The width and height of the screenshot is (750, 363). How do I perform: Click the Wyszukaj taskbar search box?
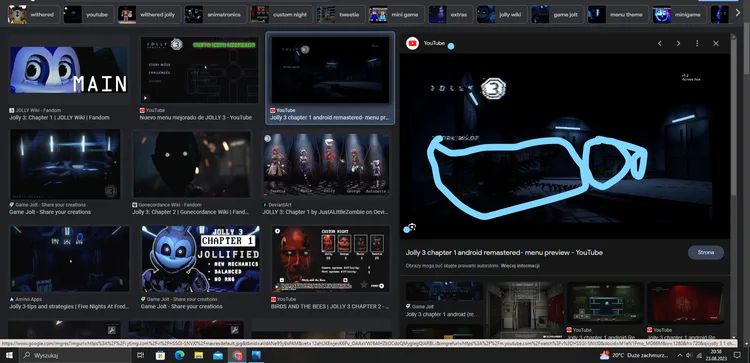click(x=75, y=355)
